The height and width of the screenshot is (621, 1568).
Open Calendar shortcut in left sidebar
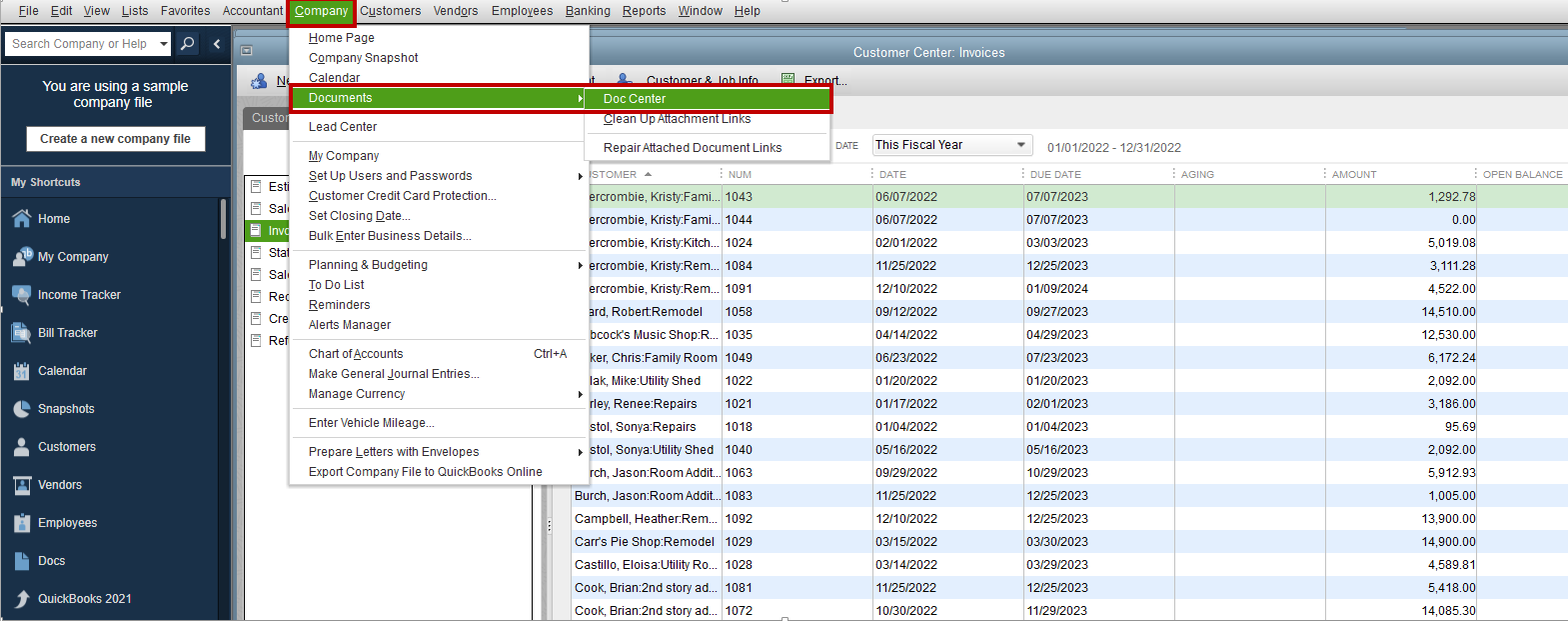(62, 371)
